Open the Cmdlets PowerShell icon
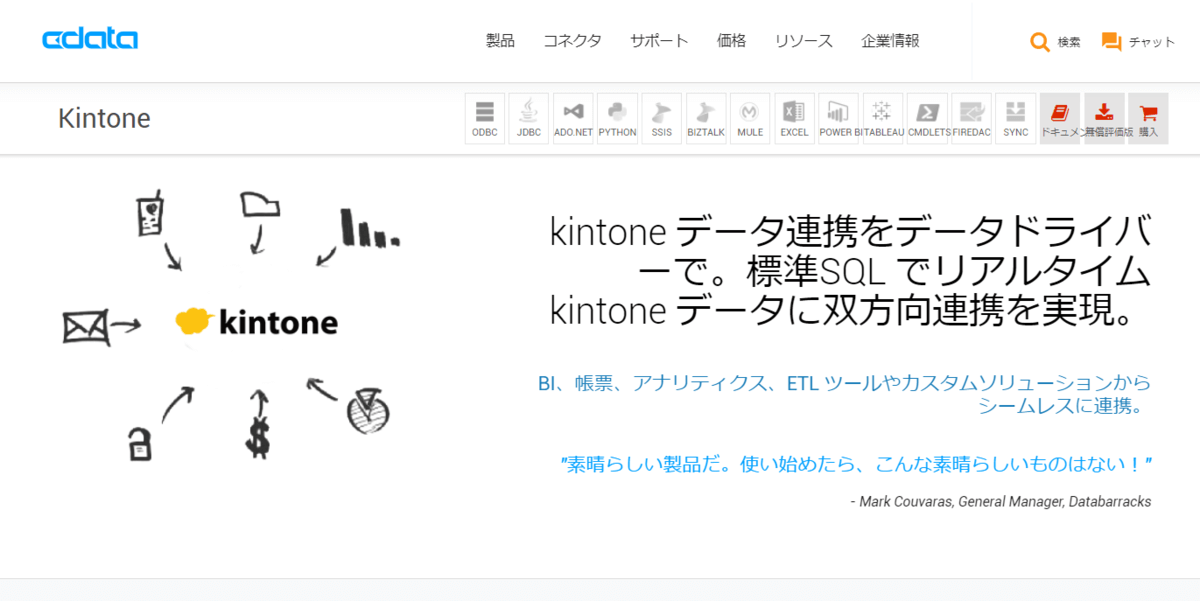 pyautogui.click(x=927, y=118)
